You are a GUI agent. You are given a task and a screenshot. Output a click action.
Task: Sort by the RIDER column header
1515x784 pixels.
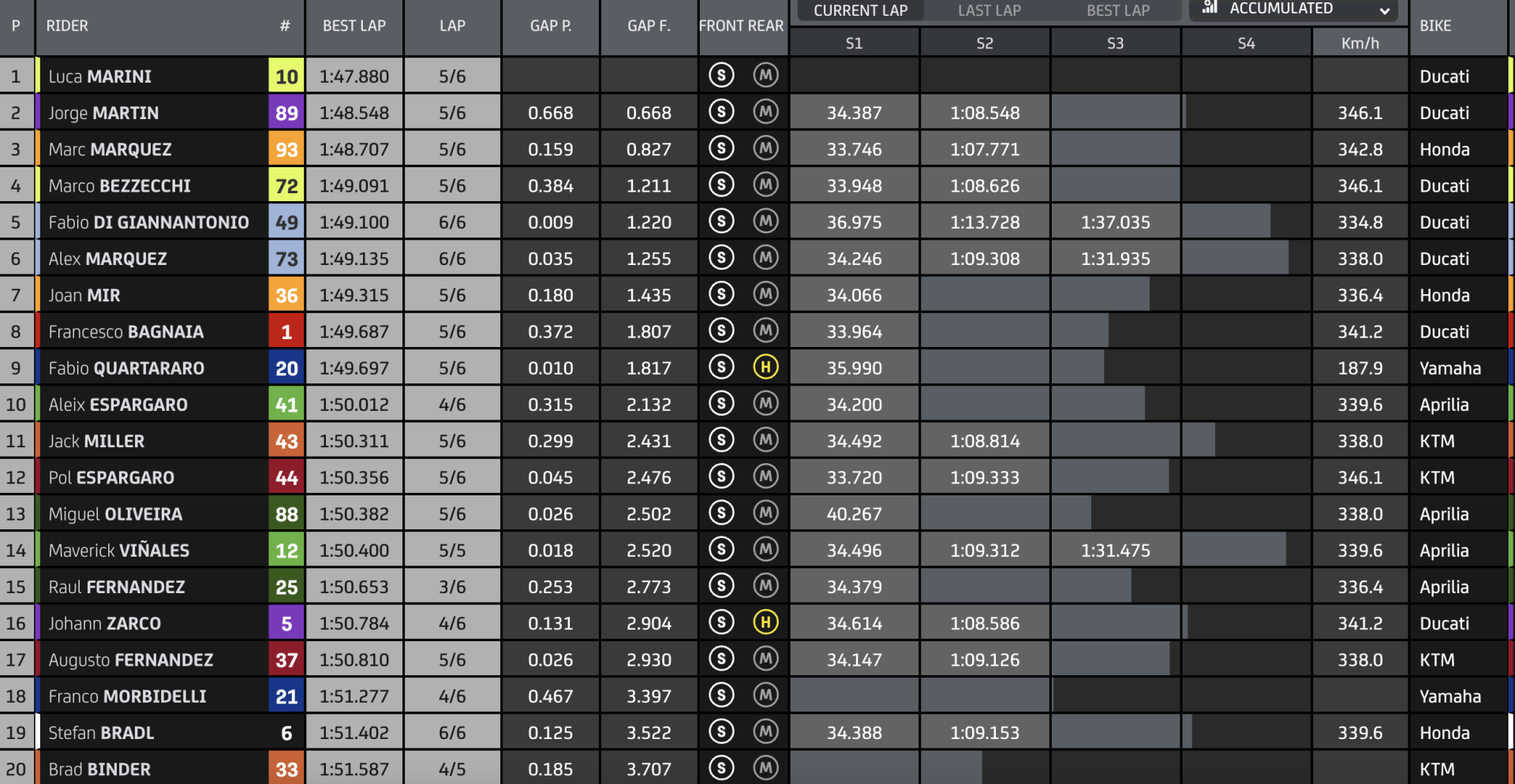point(67,26)
